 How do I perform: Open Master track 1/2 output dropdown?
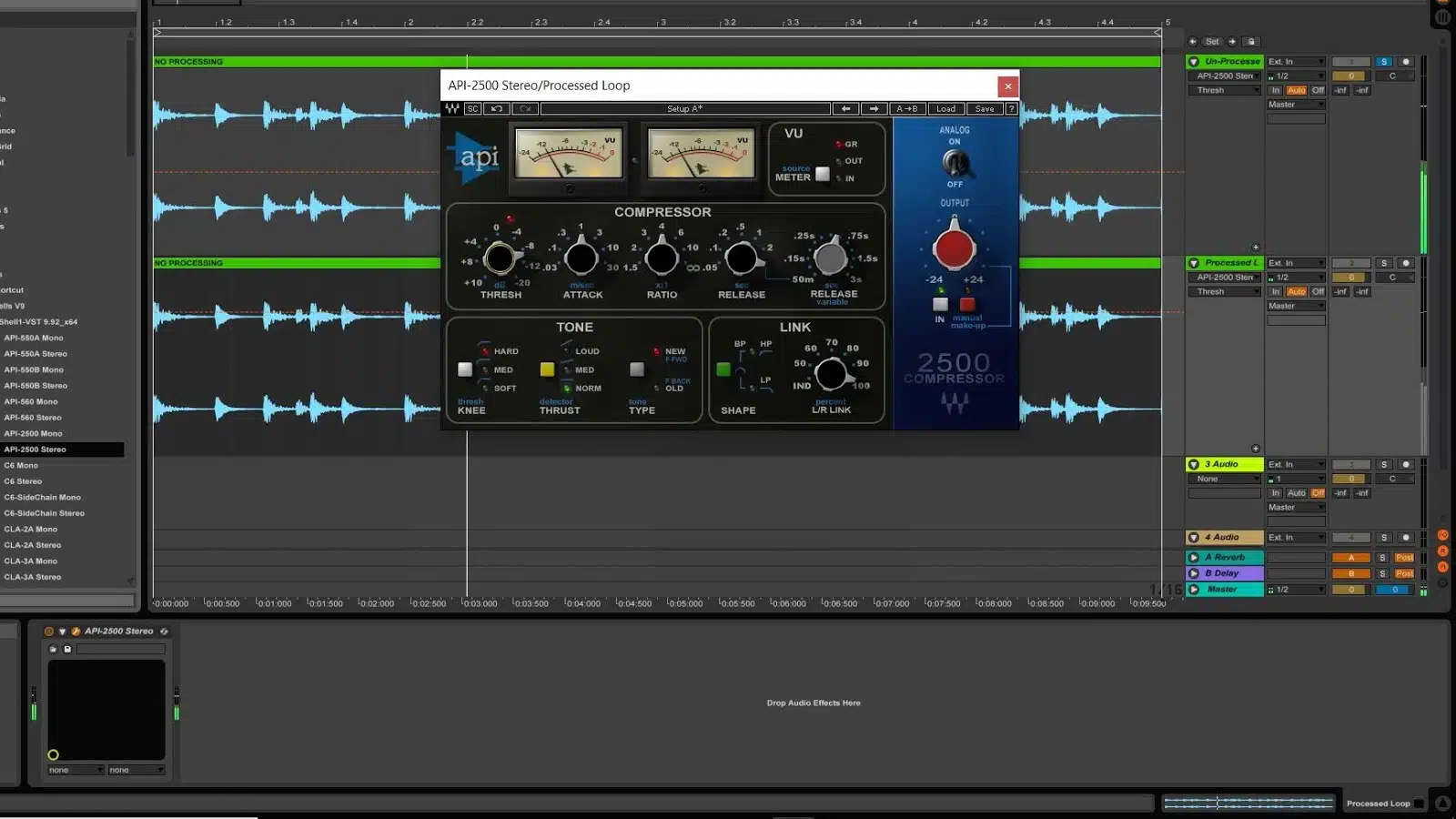coord(1296,590)
